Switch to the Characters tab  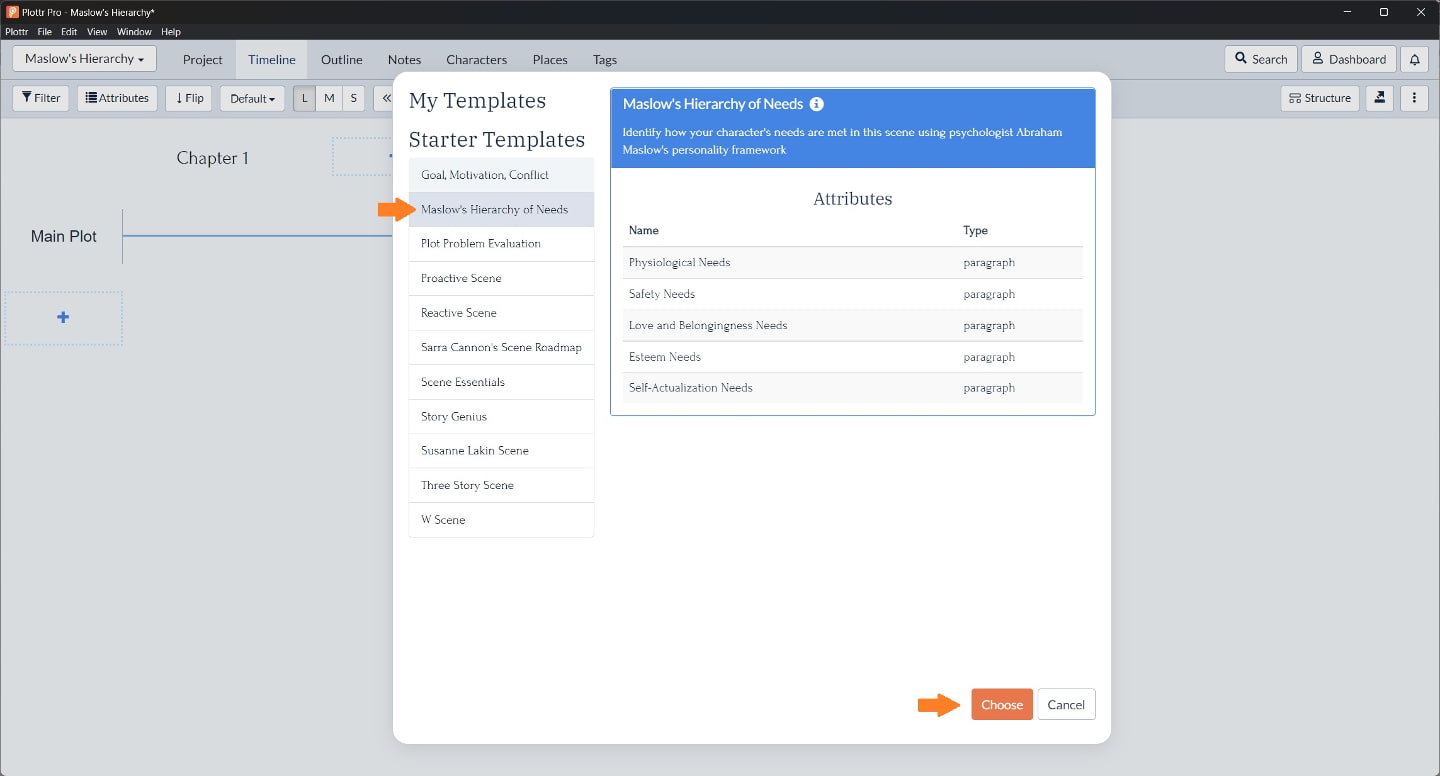point(477,59)
